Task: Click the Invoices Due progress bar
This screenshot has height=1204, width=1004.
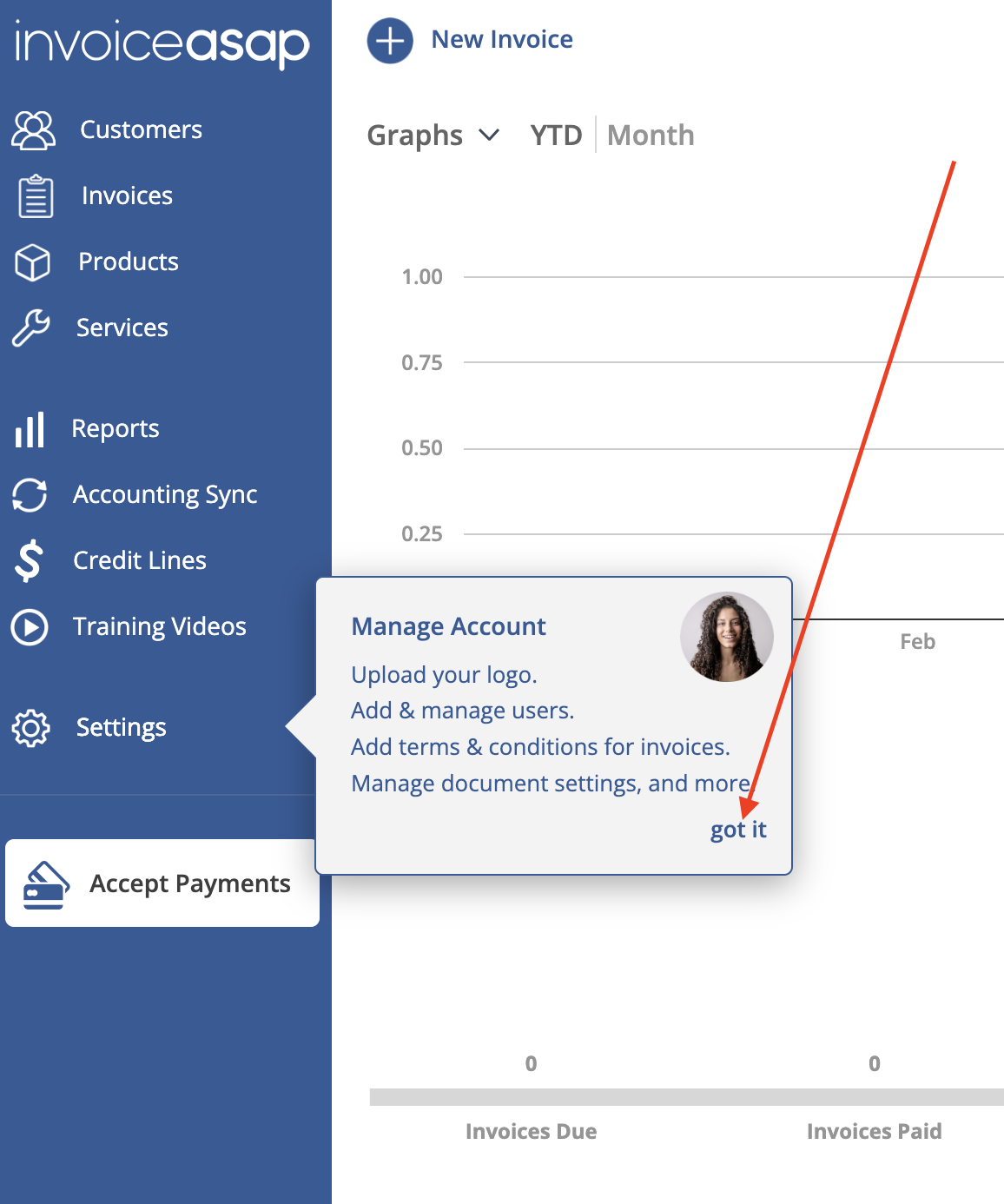Action: coord(531,1096)
